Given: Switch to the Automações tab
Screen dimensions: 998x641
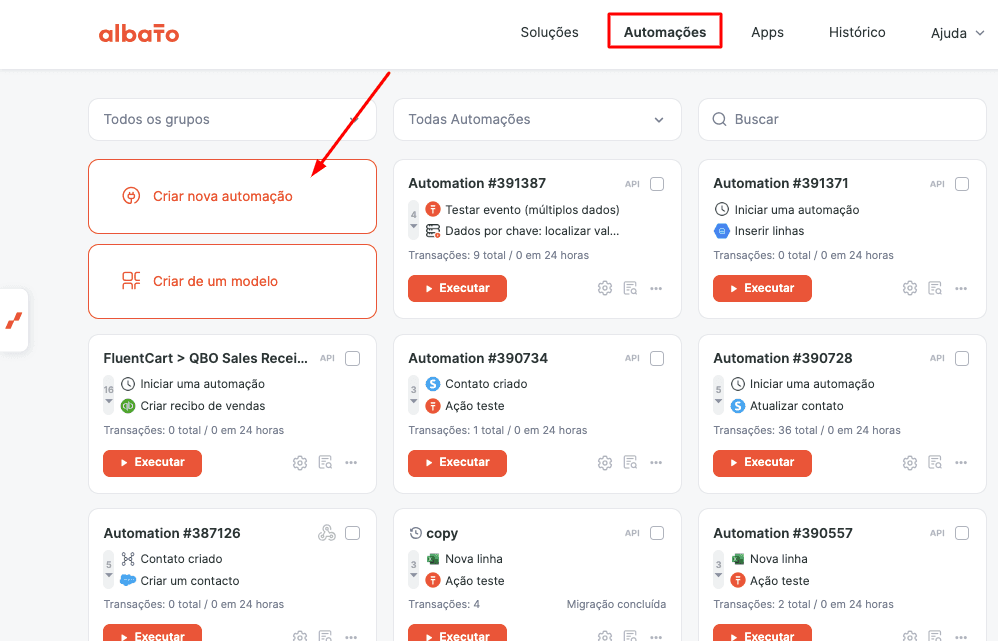Looking at the screenshot, I should pyautogui.click(x=664, y=32).
